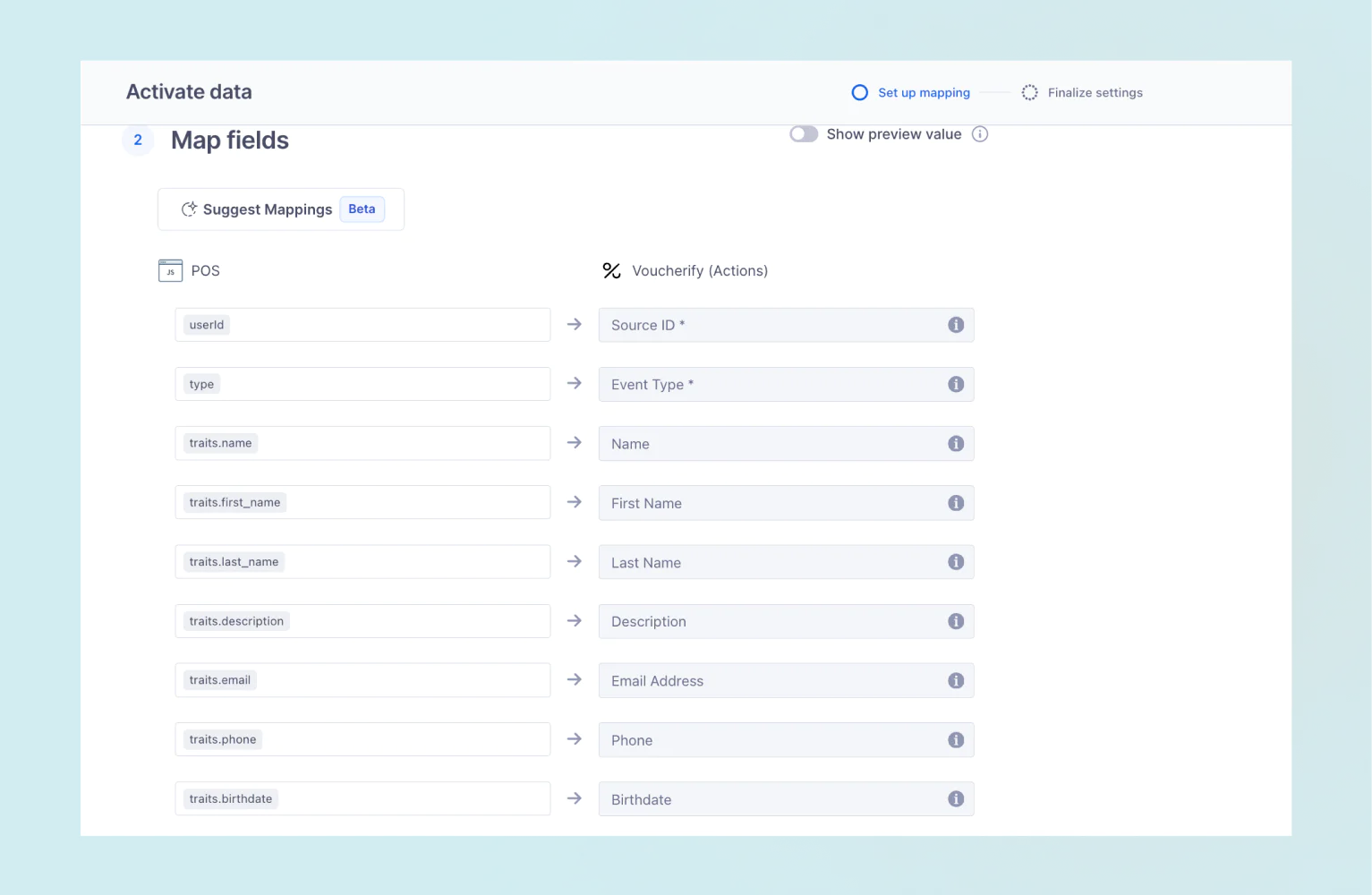The width and height of the screenshot is (1372, 895).
Task: Click the info icon on Phone field
Action: pos(955,740)
